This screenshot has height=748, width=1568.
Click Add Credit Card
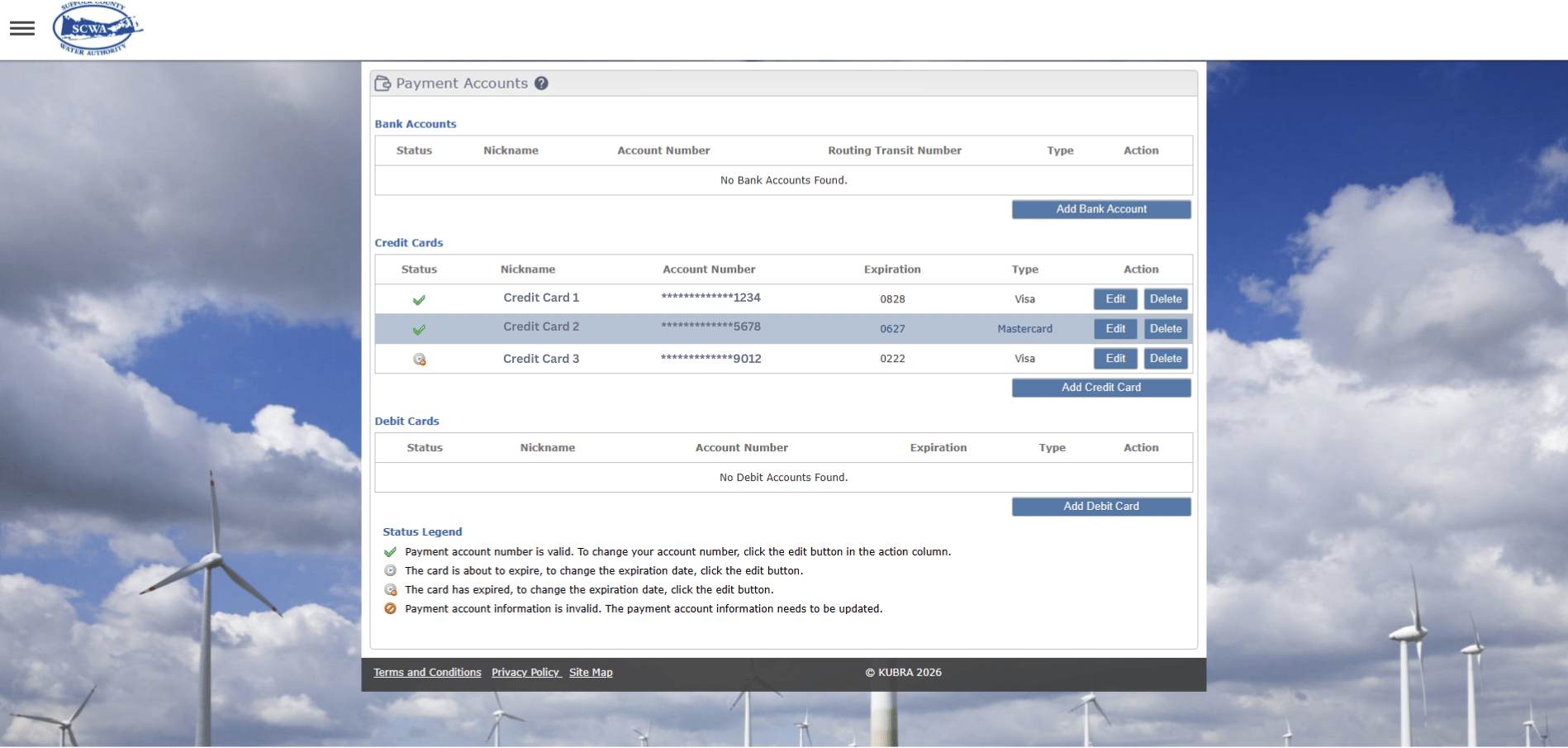[1100, 387]
